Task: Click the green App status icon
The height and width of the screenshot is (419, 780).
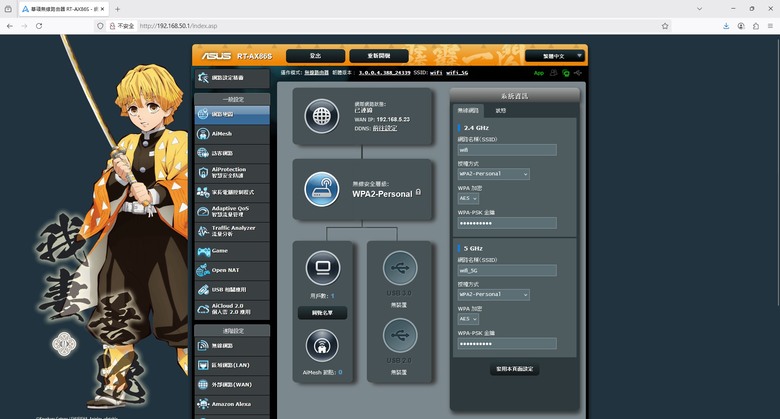Action: point(539,73)
